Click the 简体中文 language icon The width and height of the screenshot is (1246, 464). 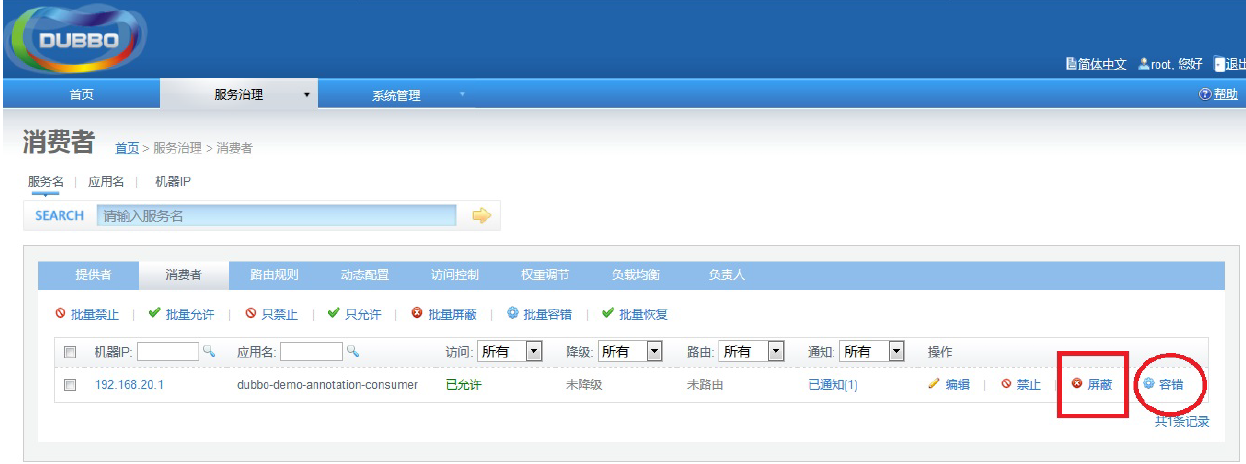pos(1071,64)
